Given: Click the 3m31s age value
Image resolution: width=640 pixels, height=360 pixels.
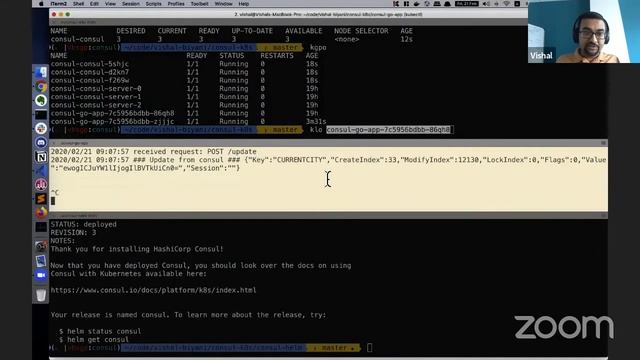Looking at the screenshot, I should (316, 122).
